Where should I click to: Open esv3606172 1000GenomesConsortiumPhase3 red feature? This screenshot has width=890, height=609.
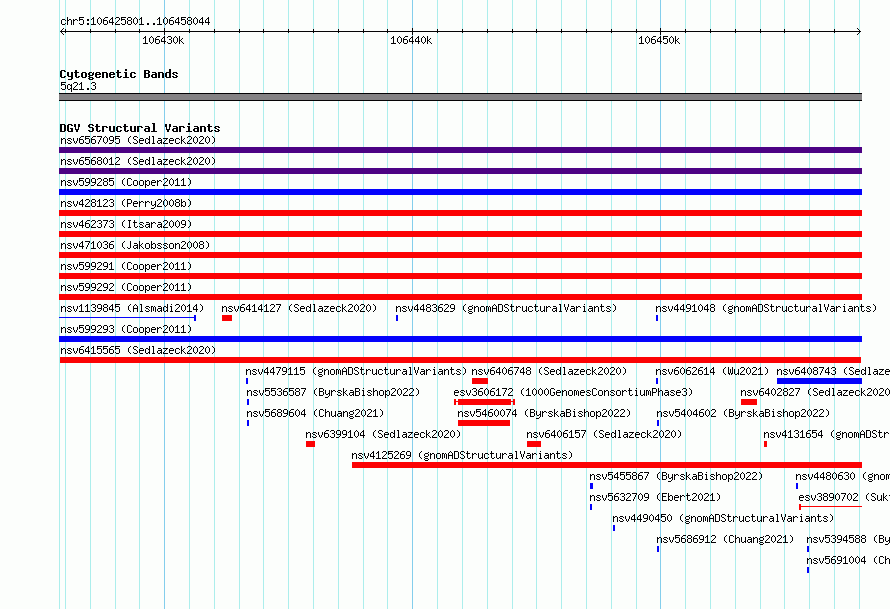pos(484,402)
